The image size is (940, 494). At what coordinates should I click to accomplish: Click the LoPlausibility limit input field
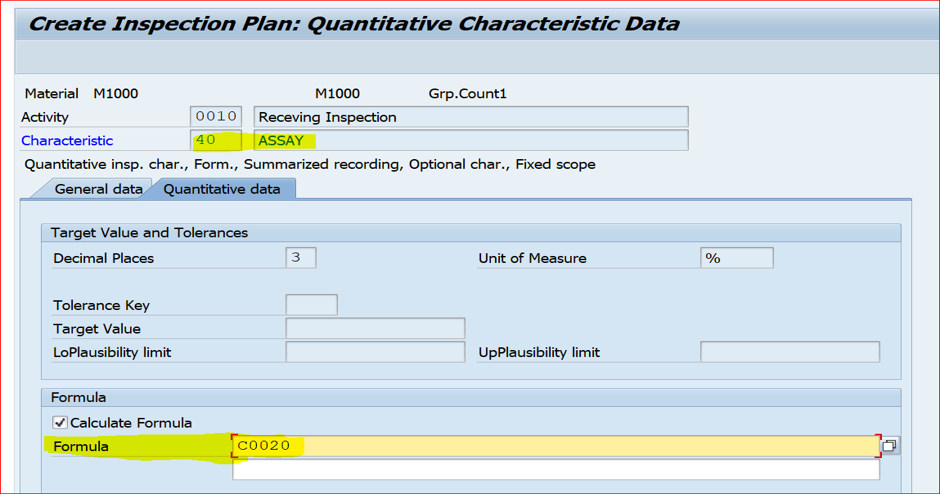click(375, 352)
